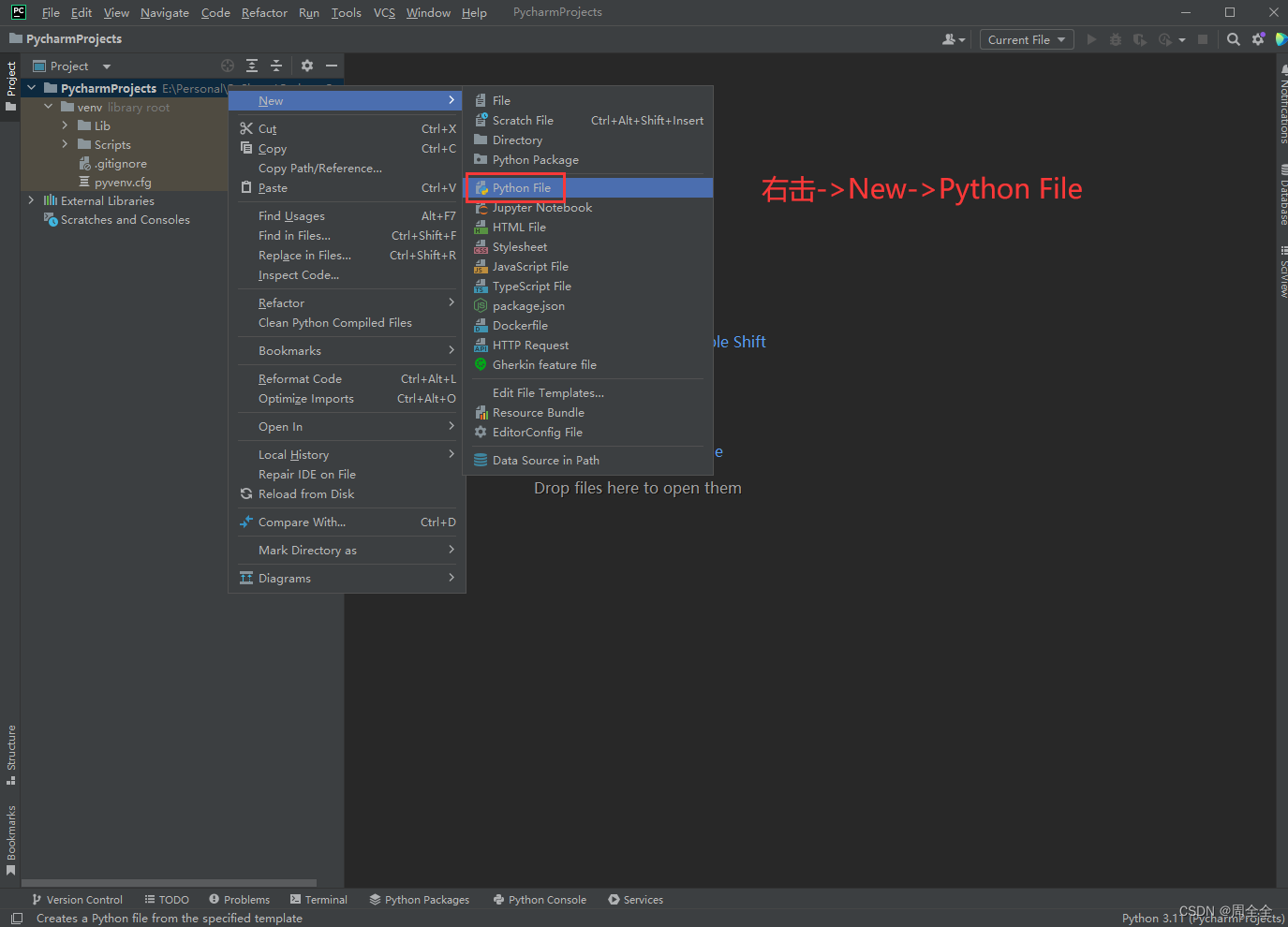Open the Services tool window
Viewport: 1288px width, 927px height.
click(x=635, y=900)
